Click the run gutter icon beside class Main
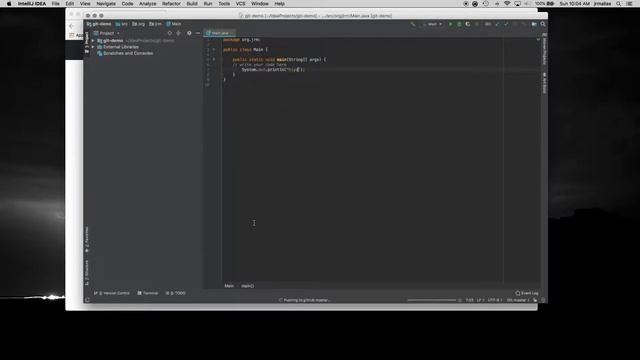The width and height of the screenshot is (640, 360). tap(213, 50)
